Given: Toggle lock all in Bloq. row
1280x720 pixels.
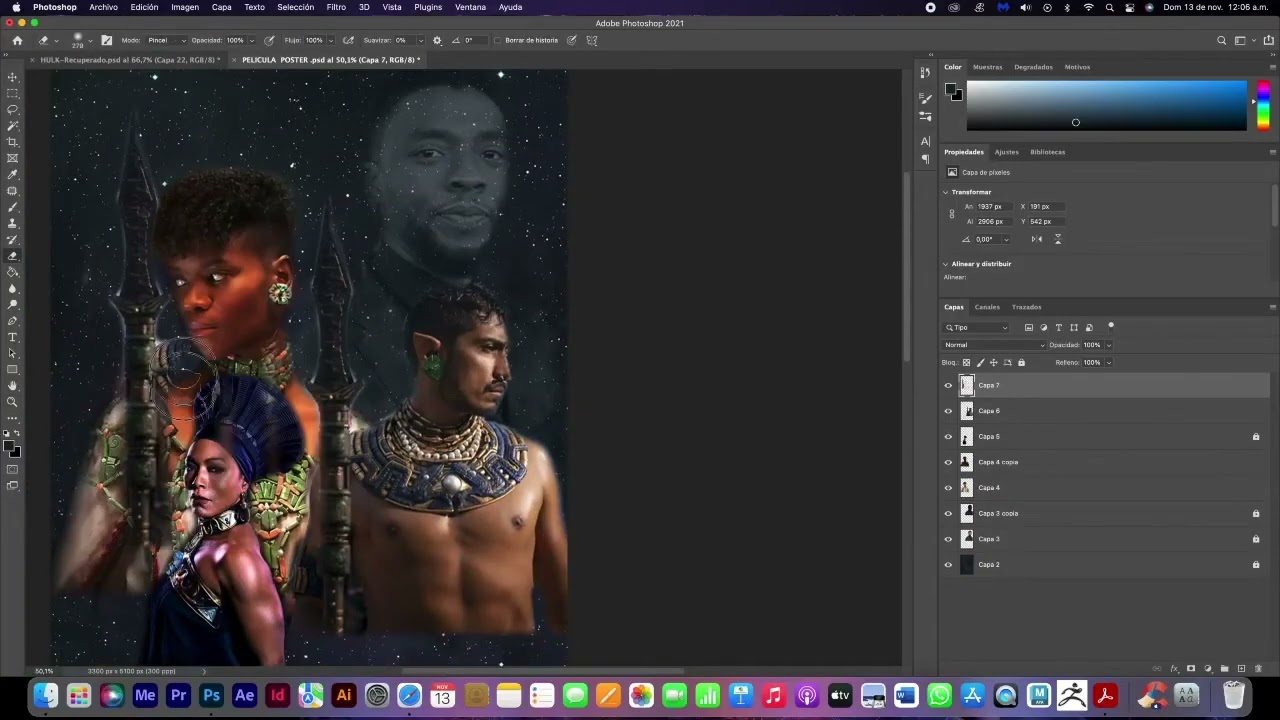Looking at the screenshot, I should [x=1021, y=362].
